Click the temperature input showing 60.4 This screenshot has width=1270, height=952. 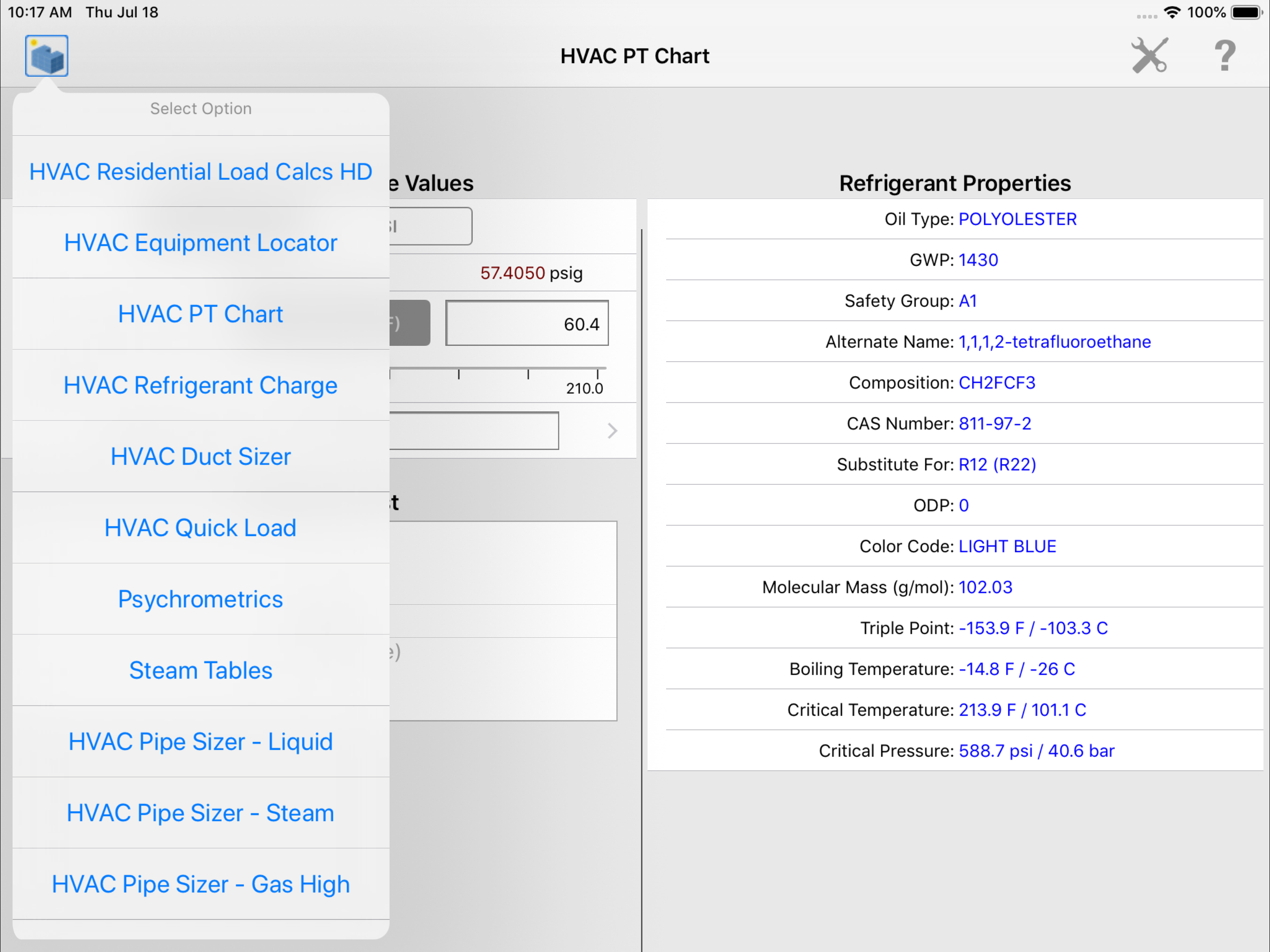(x=527, y=323)
